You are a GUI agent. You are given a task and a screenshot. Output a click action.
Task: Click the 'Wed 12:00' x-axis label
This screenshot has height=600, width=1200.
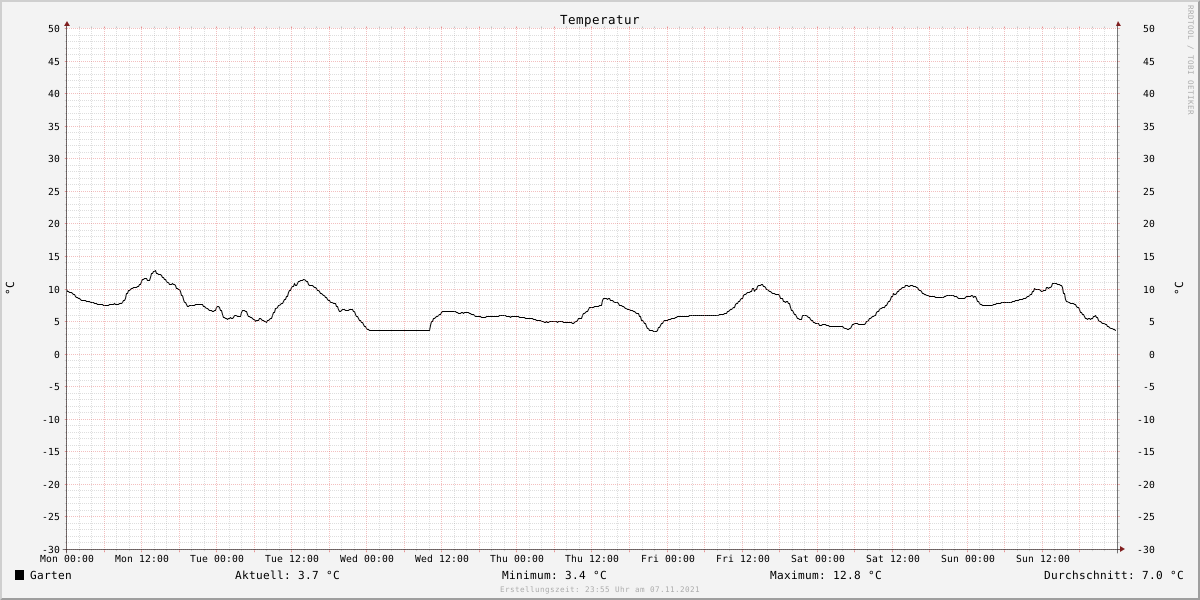pos(442,559)
